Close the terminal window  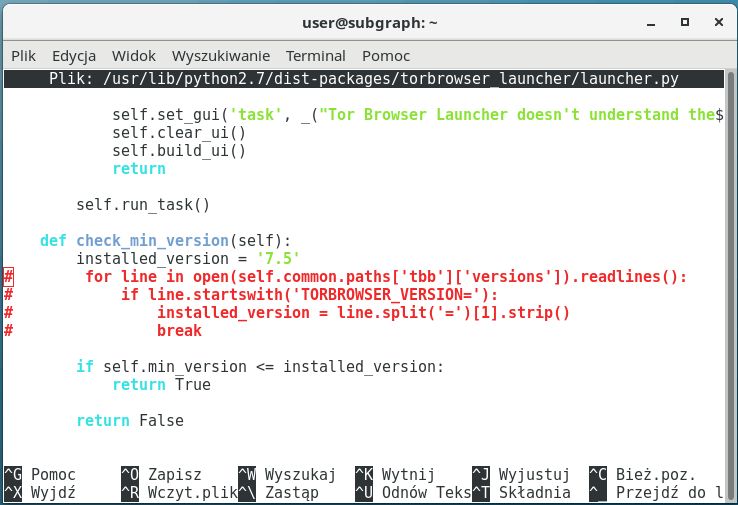[719, 22]
